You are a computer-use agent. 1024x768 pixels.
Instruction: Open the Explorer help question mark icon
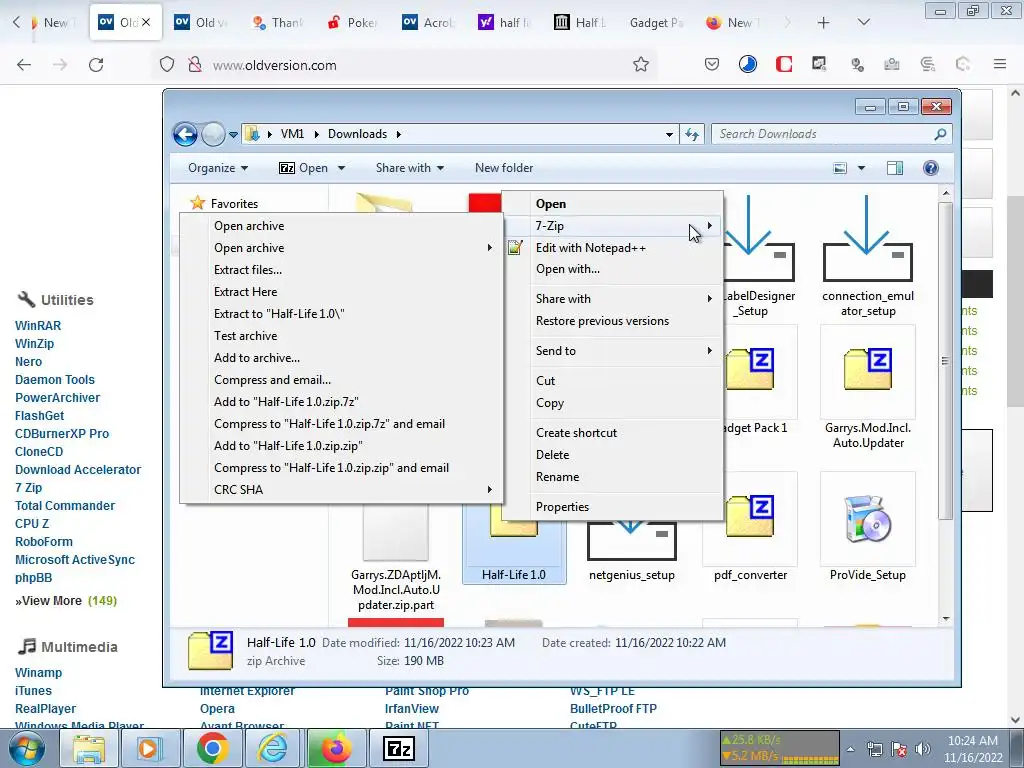coord(931,168)
